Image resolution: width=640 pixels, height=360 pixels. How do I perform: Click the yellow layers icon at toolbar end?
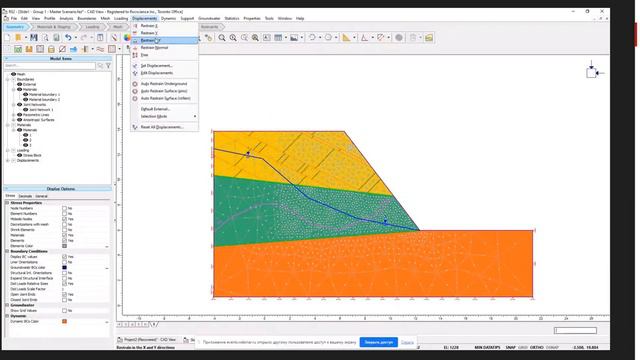click(x=429, y=38)
